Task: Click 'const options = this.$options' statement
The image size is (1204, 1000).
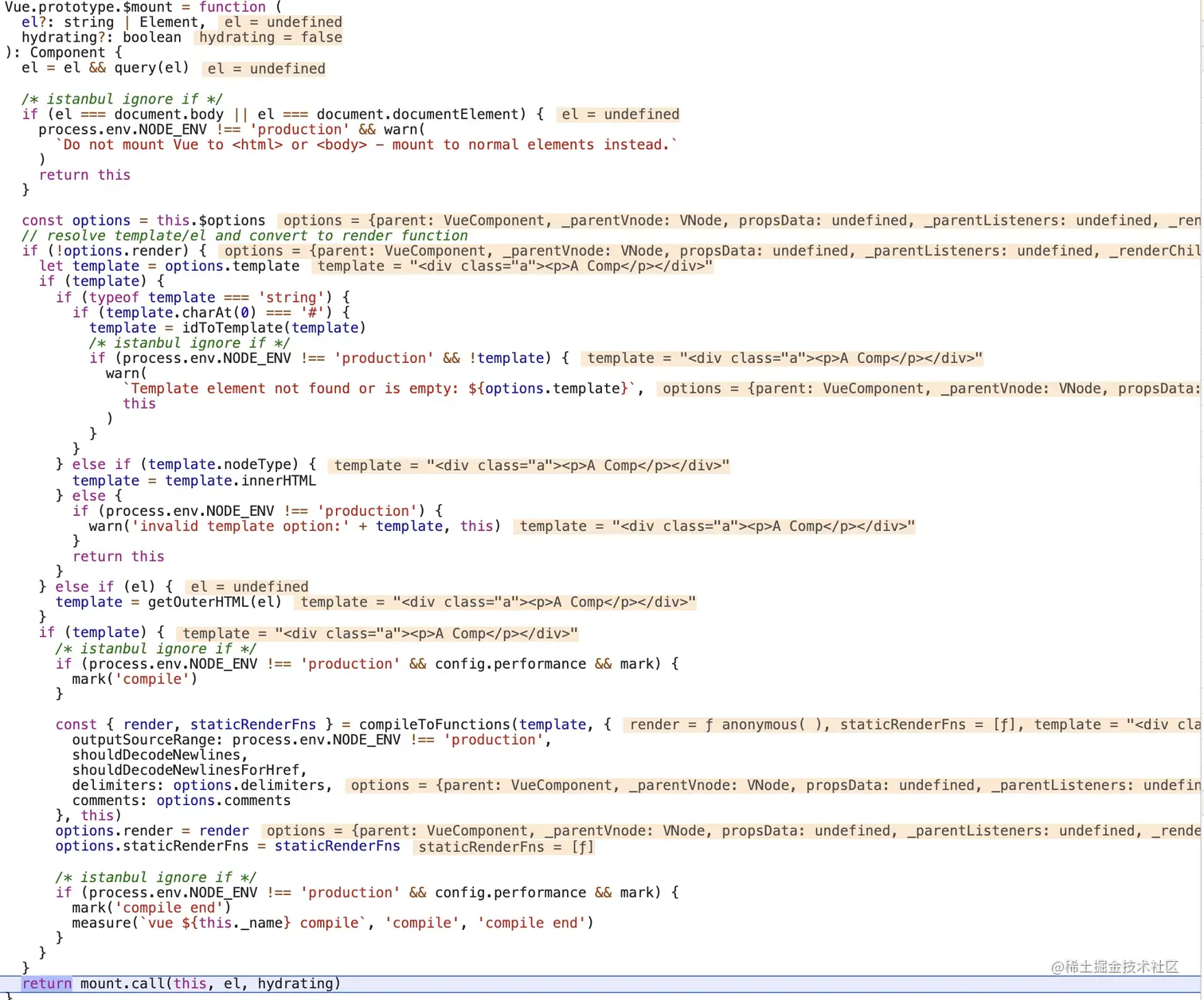Action: (143, 221)
